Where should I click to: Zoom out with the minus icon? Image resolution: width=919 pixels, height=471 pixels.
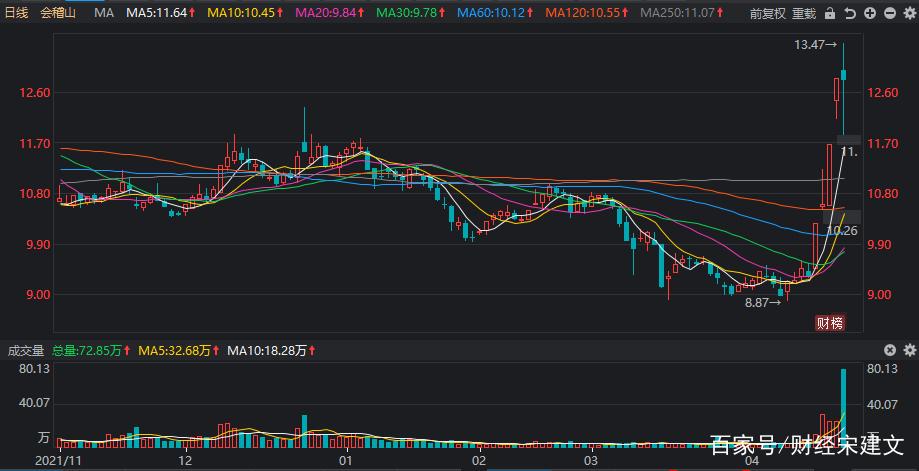888,13
